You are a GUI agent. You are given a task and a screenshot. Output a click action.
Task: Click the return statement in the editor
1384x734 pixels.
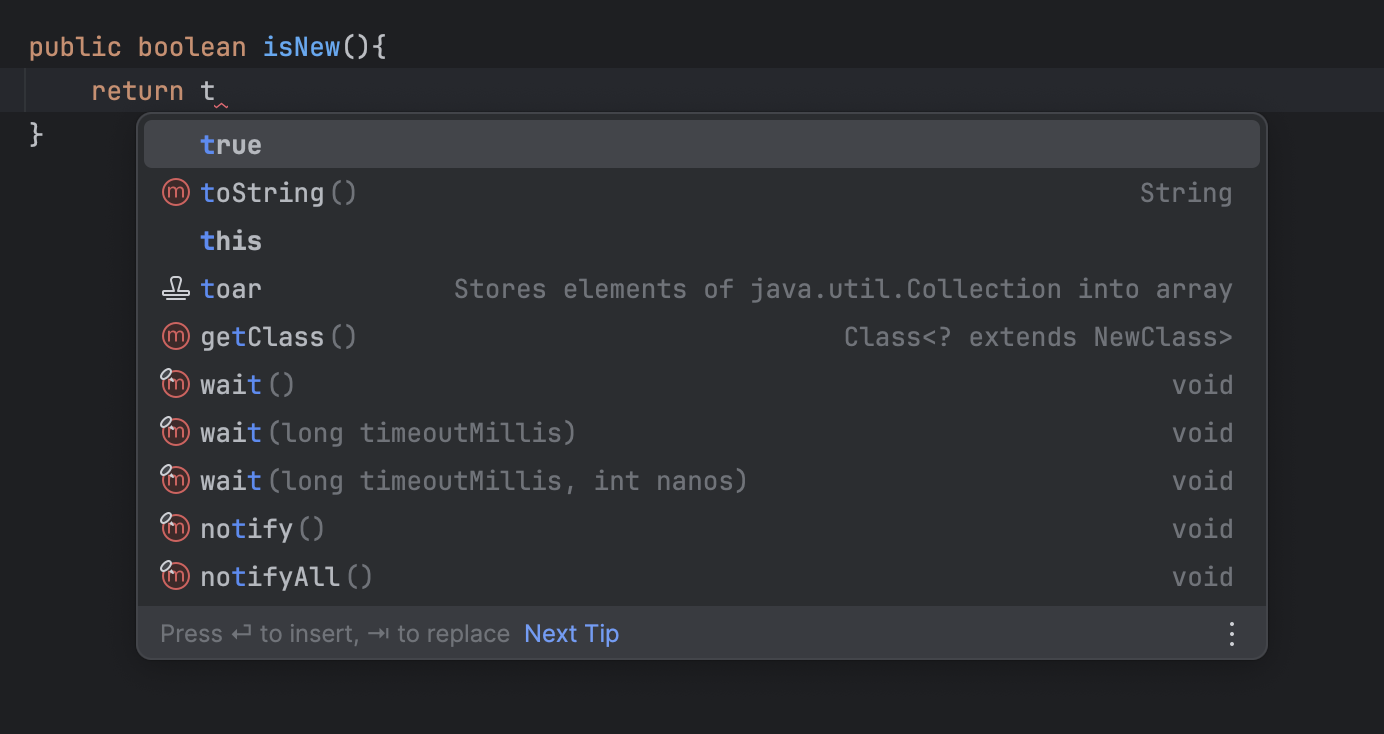[137, 91]
